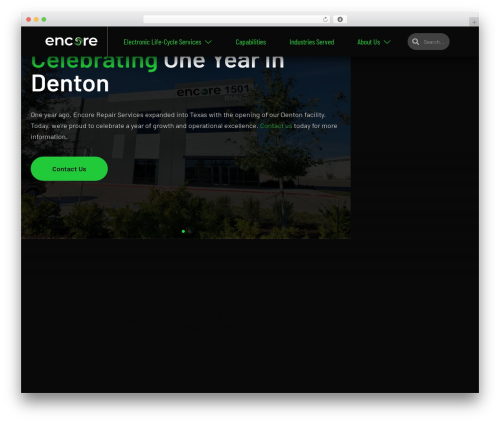Click the green maximize window button
Screen dimensions: 500x423
tap(44, 19)
